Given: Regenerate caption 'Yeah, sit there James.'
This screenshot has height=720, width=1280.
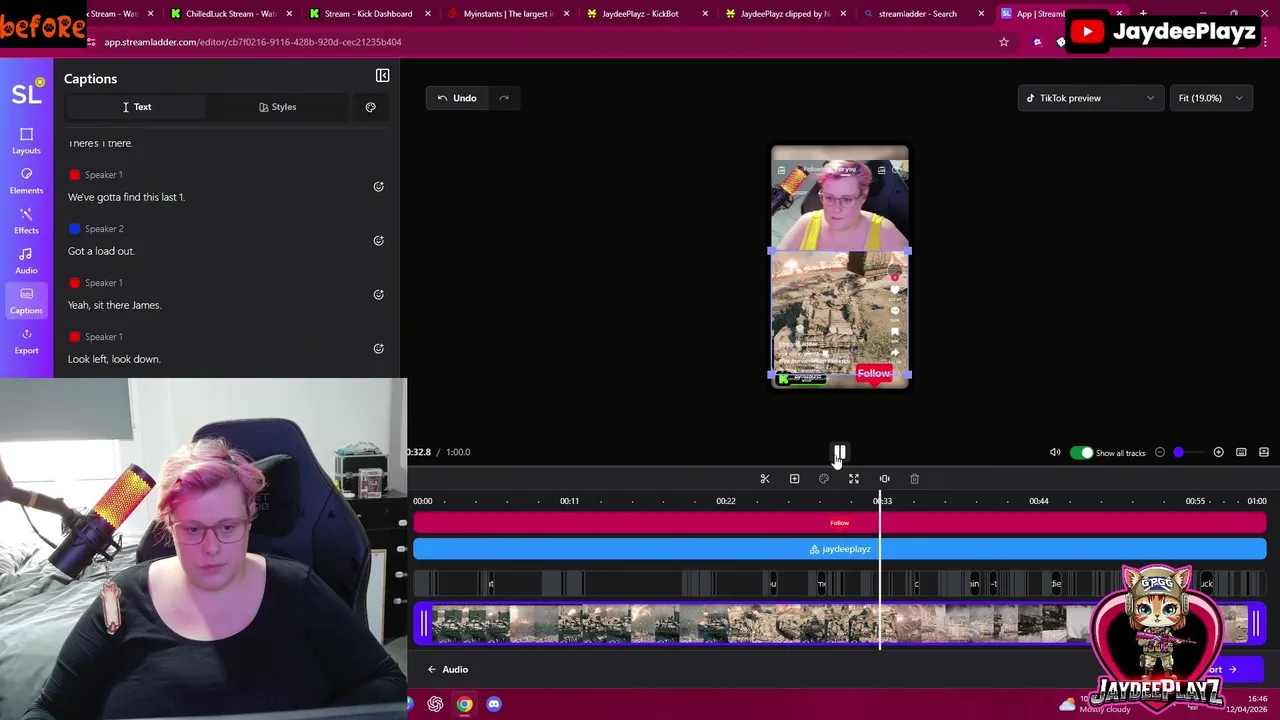Looking at the screenshot, I should (x=378, y=295).
